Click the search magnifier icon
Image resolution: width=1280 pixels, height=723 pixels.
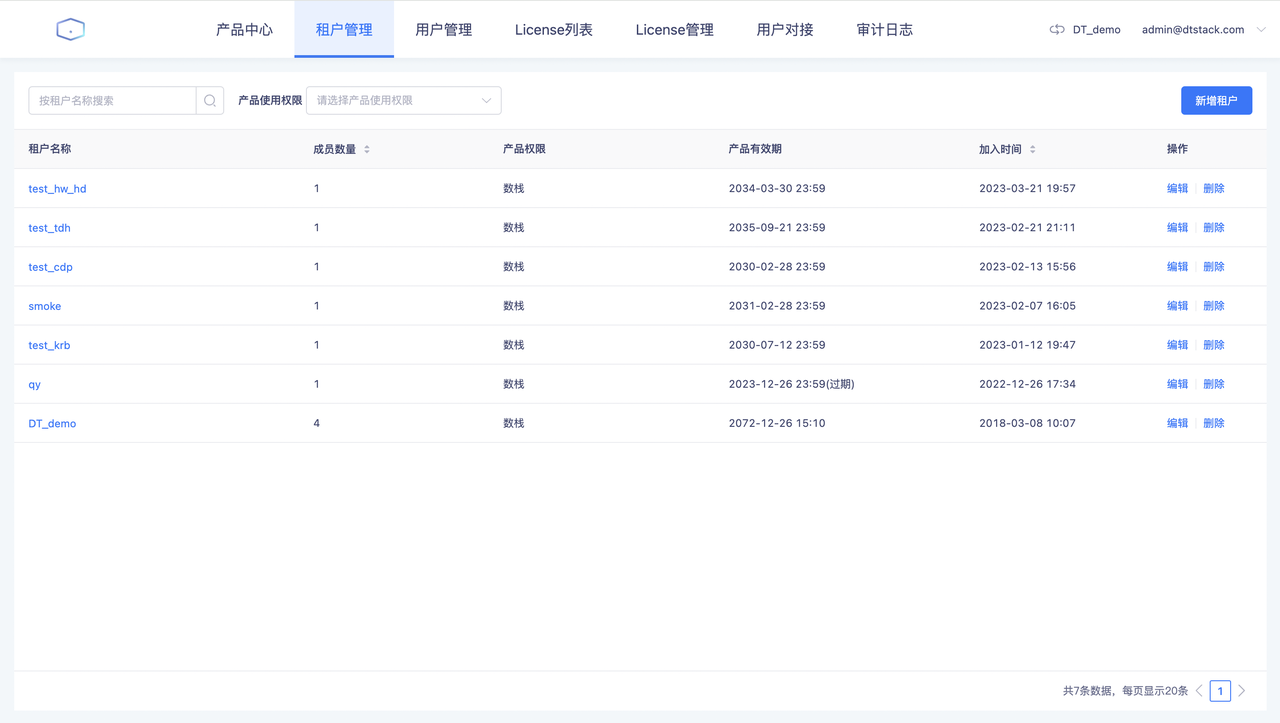210,100
